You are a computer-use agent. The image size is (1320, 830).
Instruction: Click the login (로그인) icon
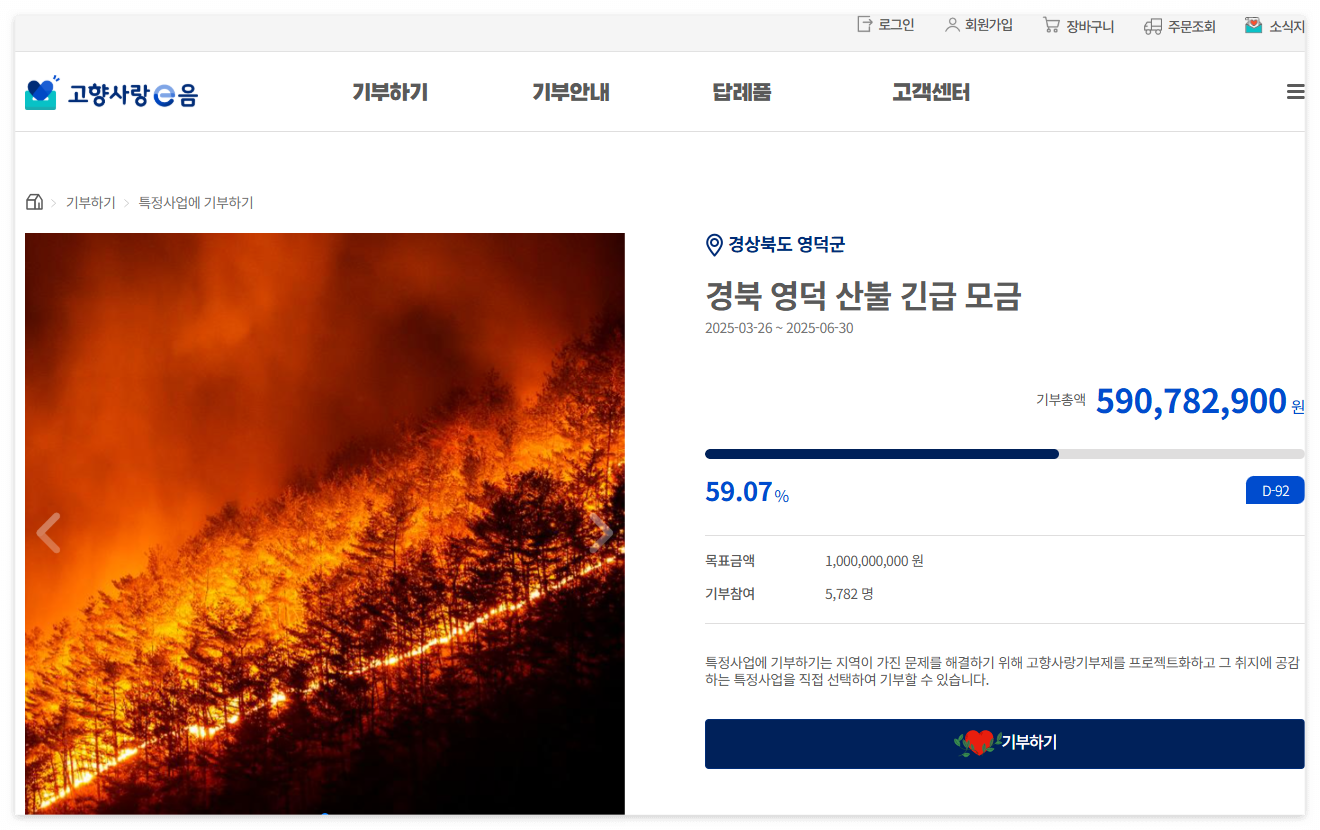point(865,25)
